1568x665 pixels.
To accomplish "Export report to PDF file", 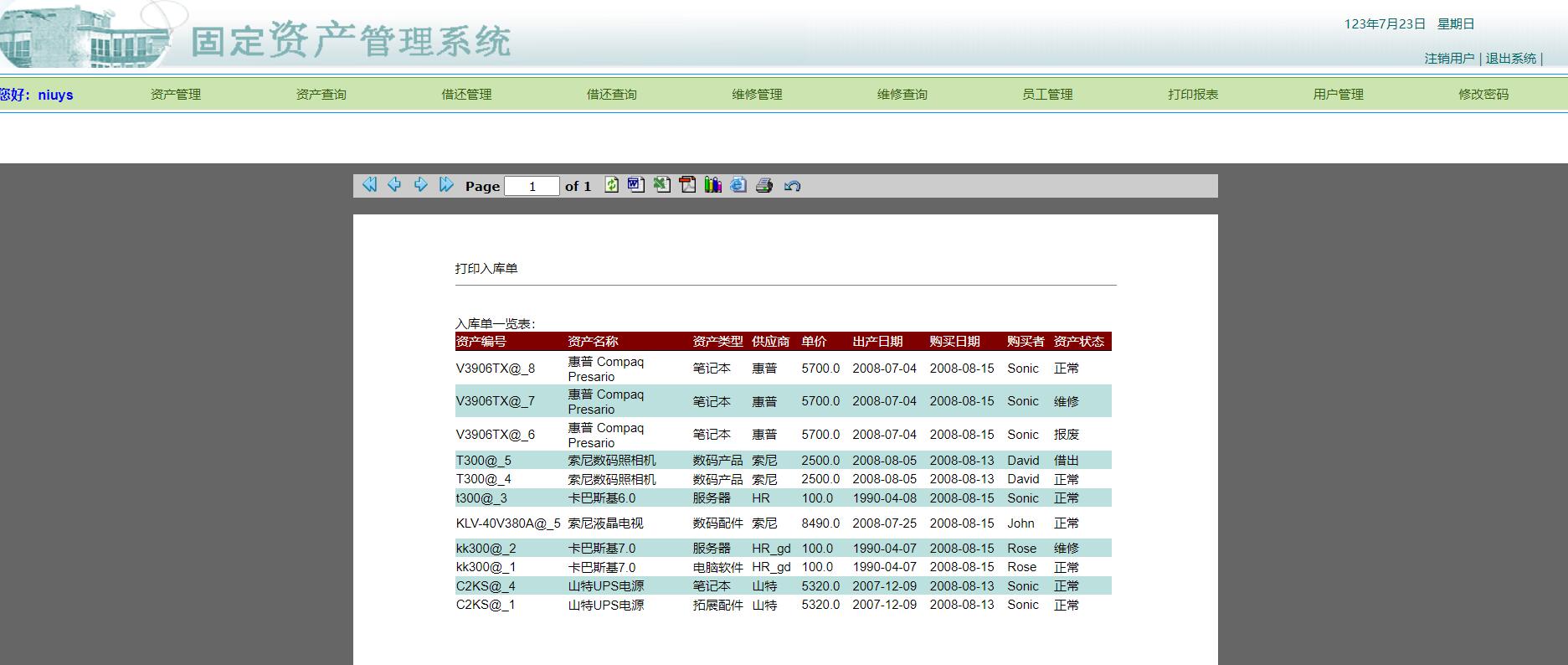I will [687, 185].
